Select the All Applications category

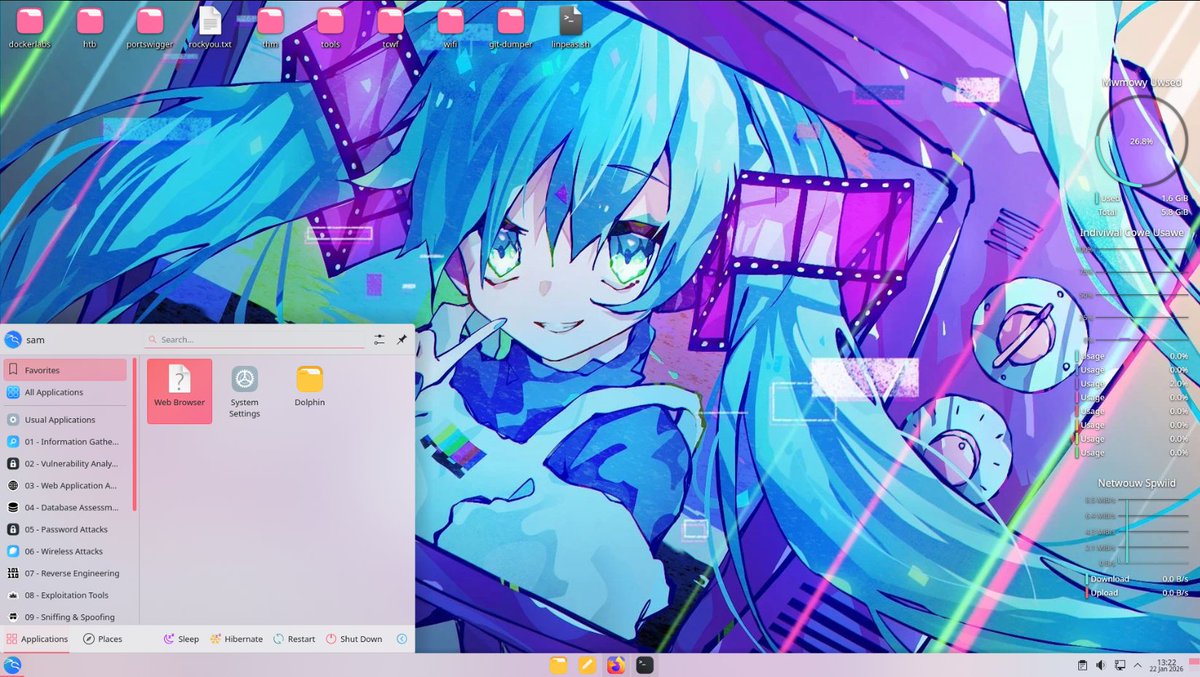pos(65,392)
